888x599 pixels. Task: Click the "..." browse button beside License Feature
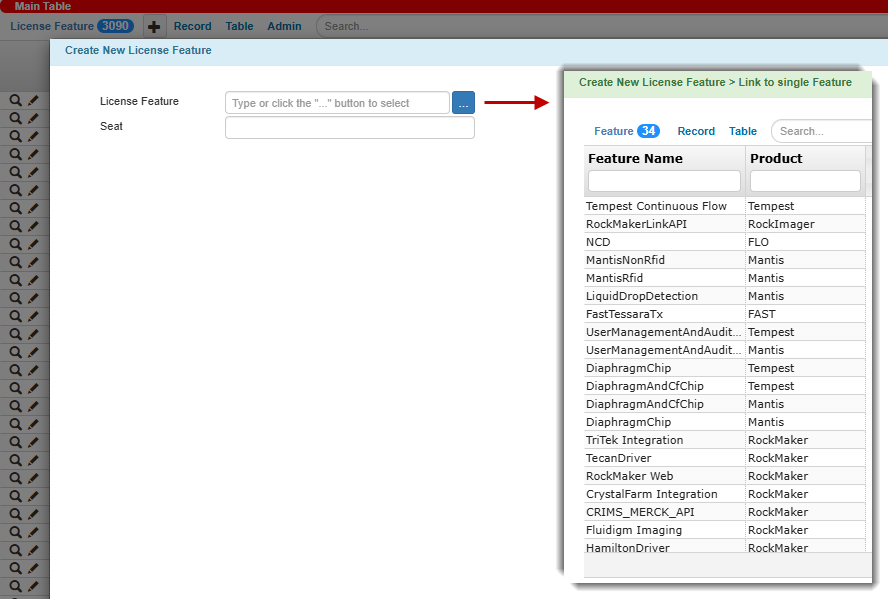tap(463, 103)
